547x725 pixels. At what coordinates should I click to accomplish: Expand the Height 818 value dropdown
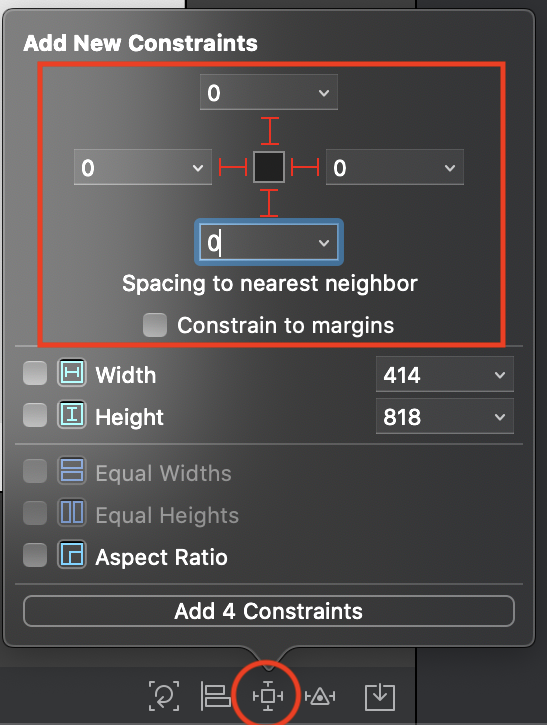[x=500, y=417]
